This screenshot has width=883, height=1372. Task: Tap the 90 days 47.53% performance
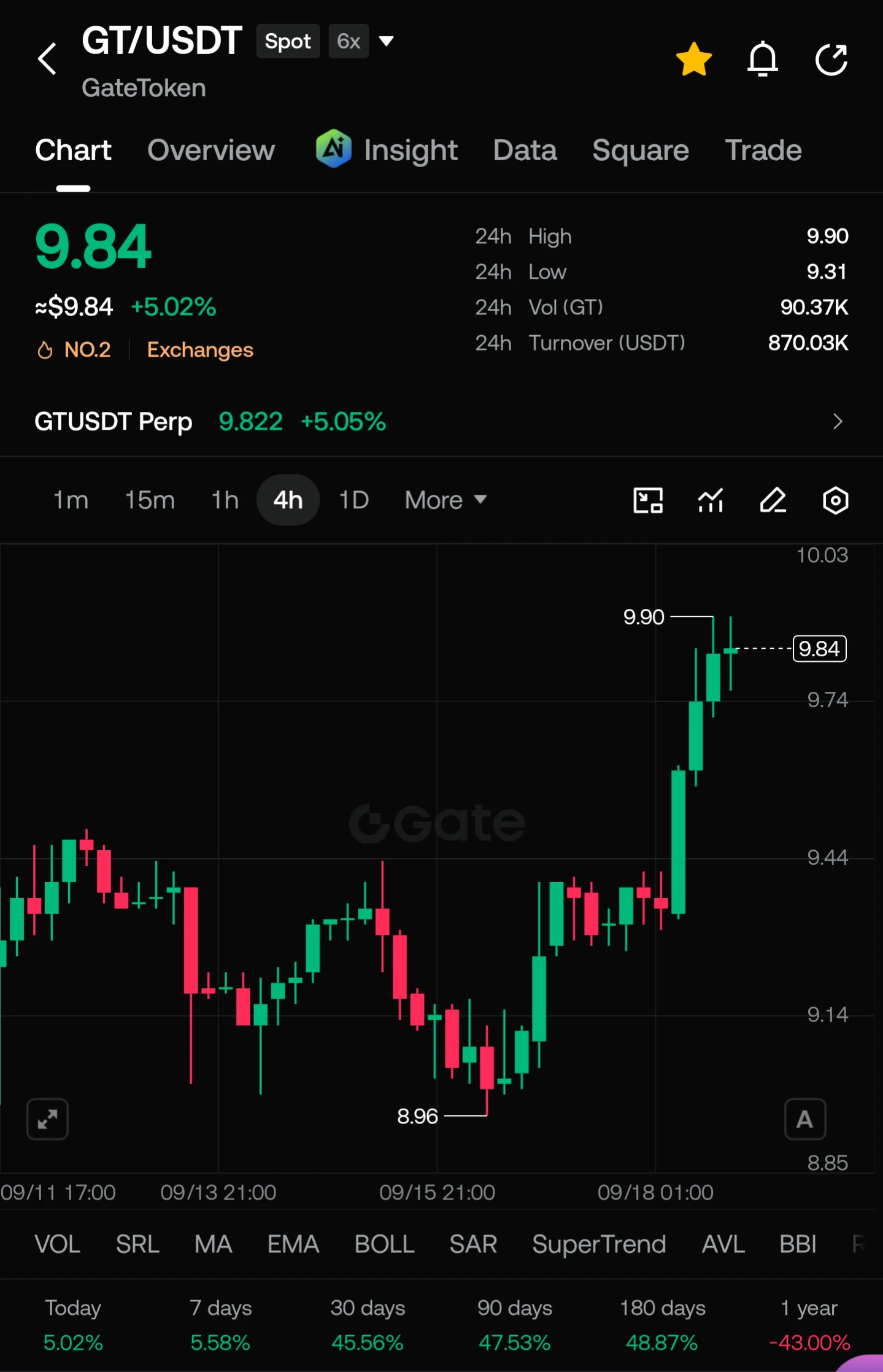click(x=515, y=1325)
